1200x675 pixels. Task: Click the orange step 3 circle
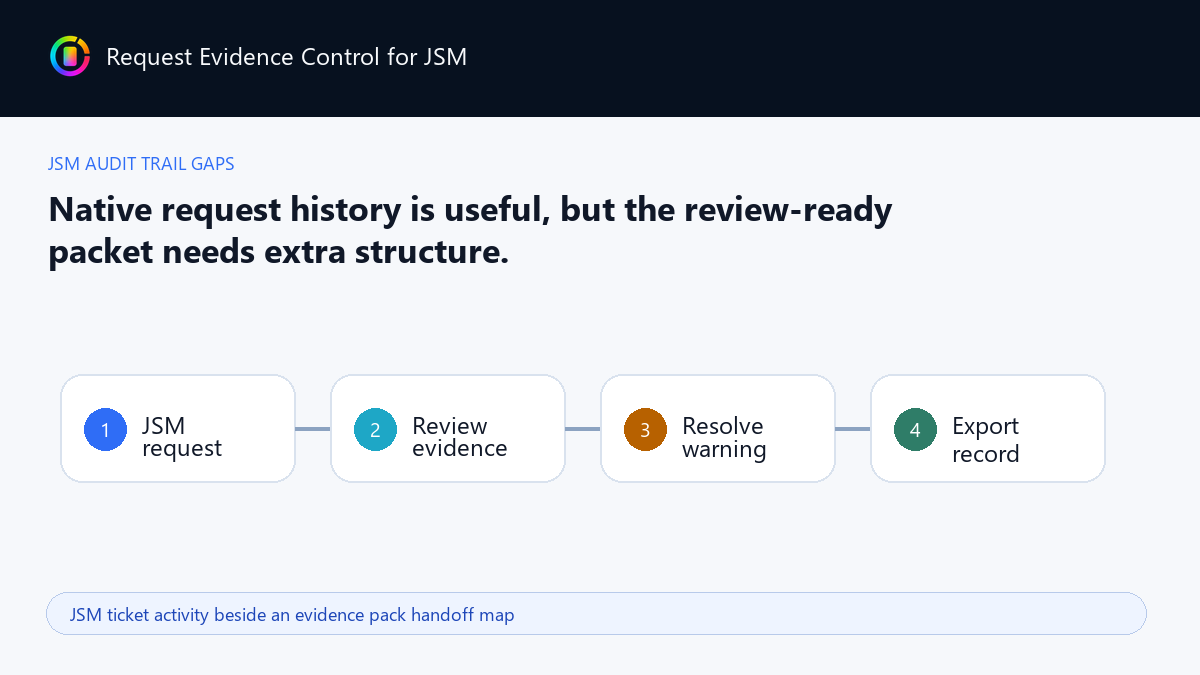point(645,429)
